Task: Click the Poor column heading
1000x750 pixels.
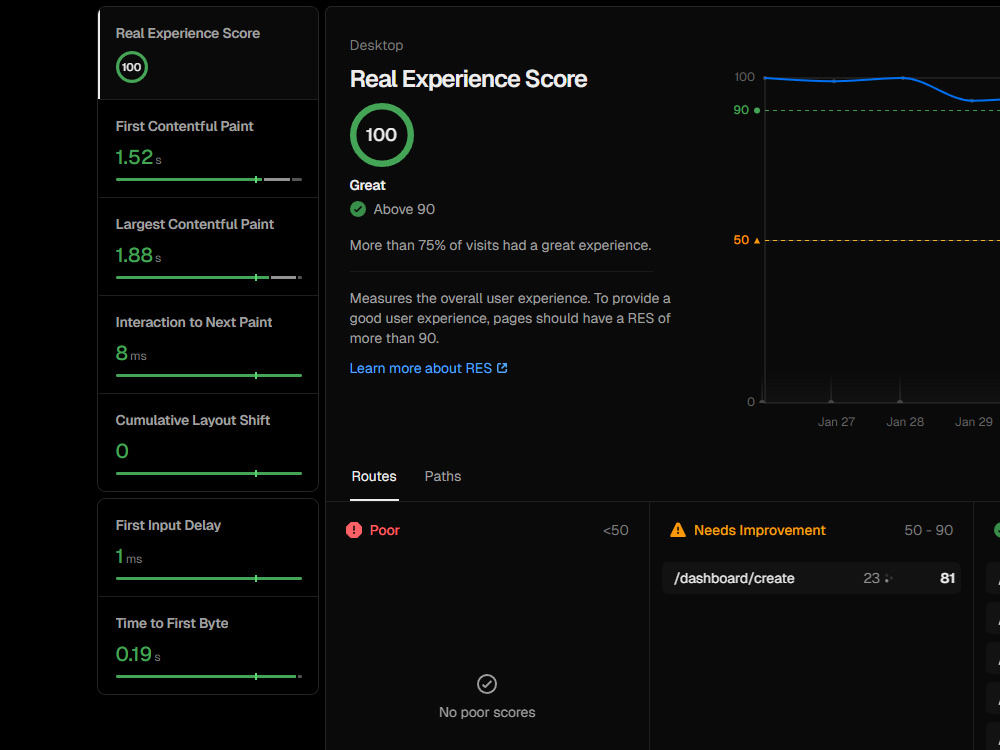Action: [x=385, y=530]
